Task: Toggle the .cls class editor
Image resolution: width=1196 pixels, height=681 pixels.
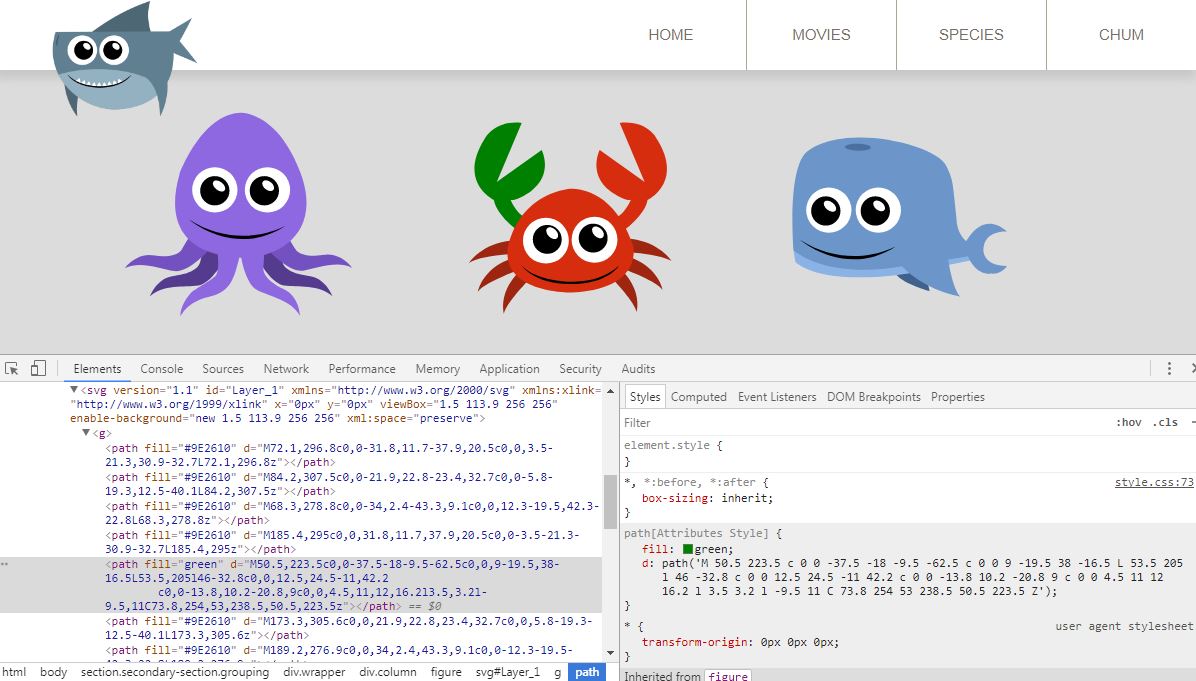Action: 1165,423
